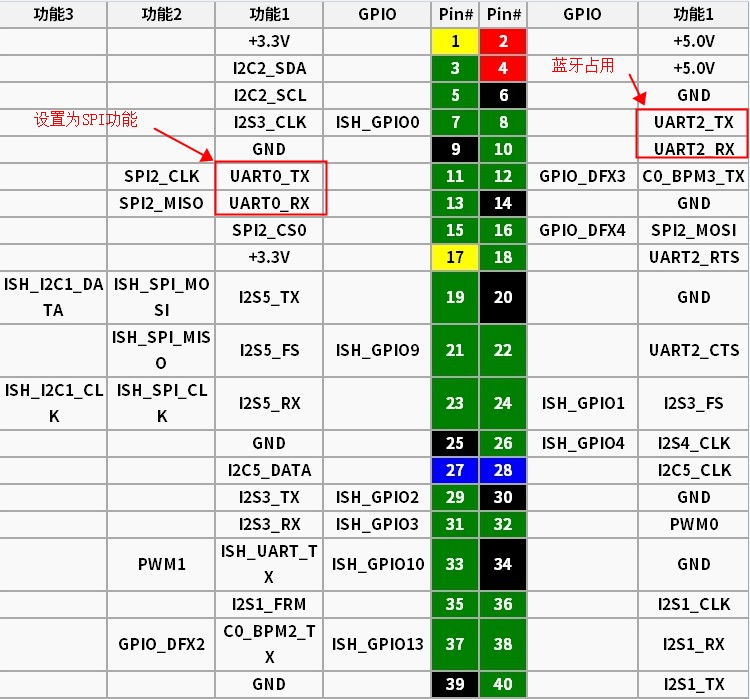Screen dimensions: 750x699
Task: Select the PWM1 cell
Action: (161, 564)
